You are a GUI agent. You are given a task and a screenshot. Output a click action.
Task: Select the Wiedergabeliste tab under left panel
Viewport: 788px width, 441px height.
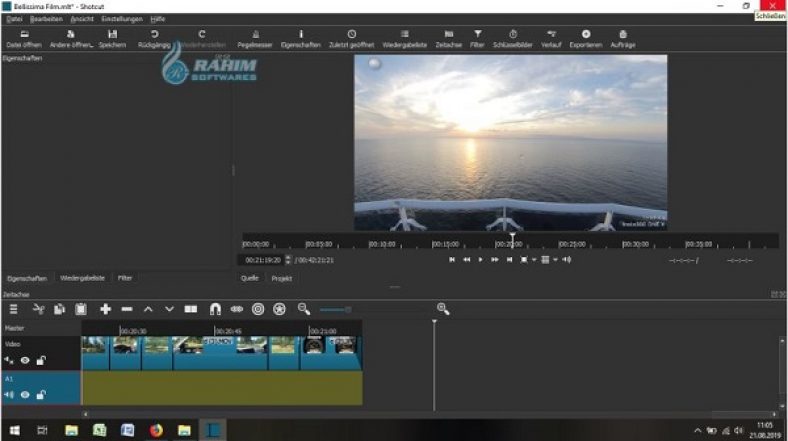(82, 278)
